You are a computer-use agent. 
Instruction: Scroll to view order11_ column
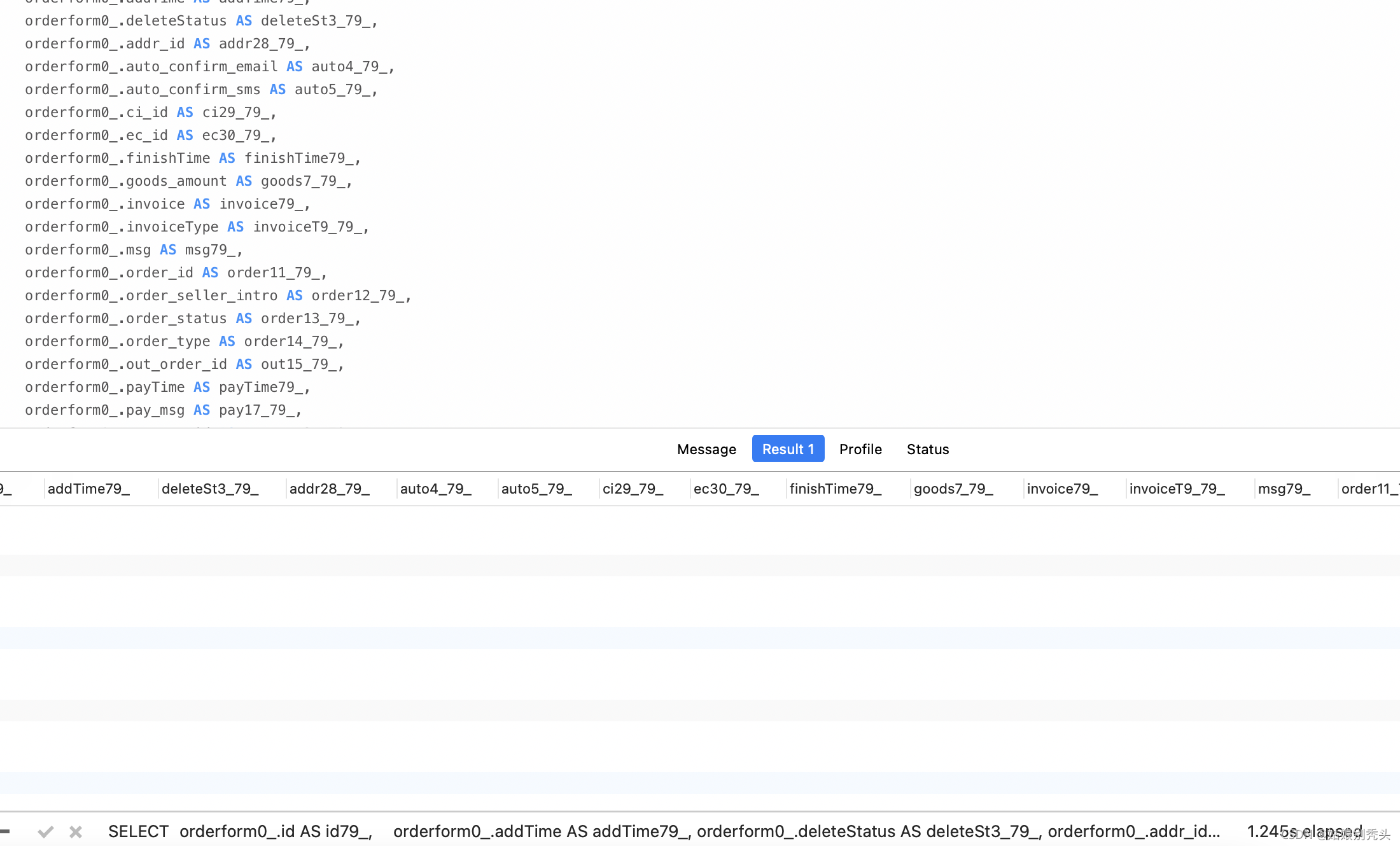1370,488
